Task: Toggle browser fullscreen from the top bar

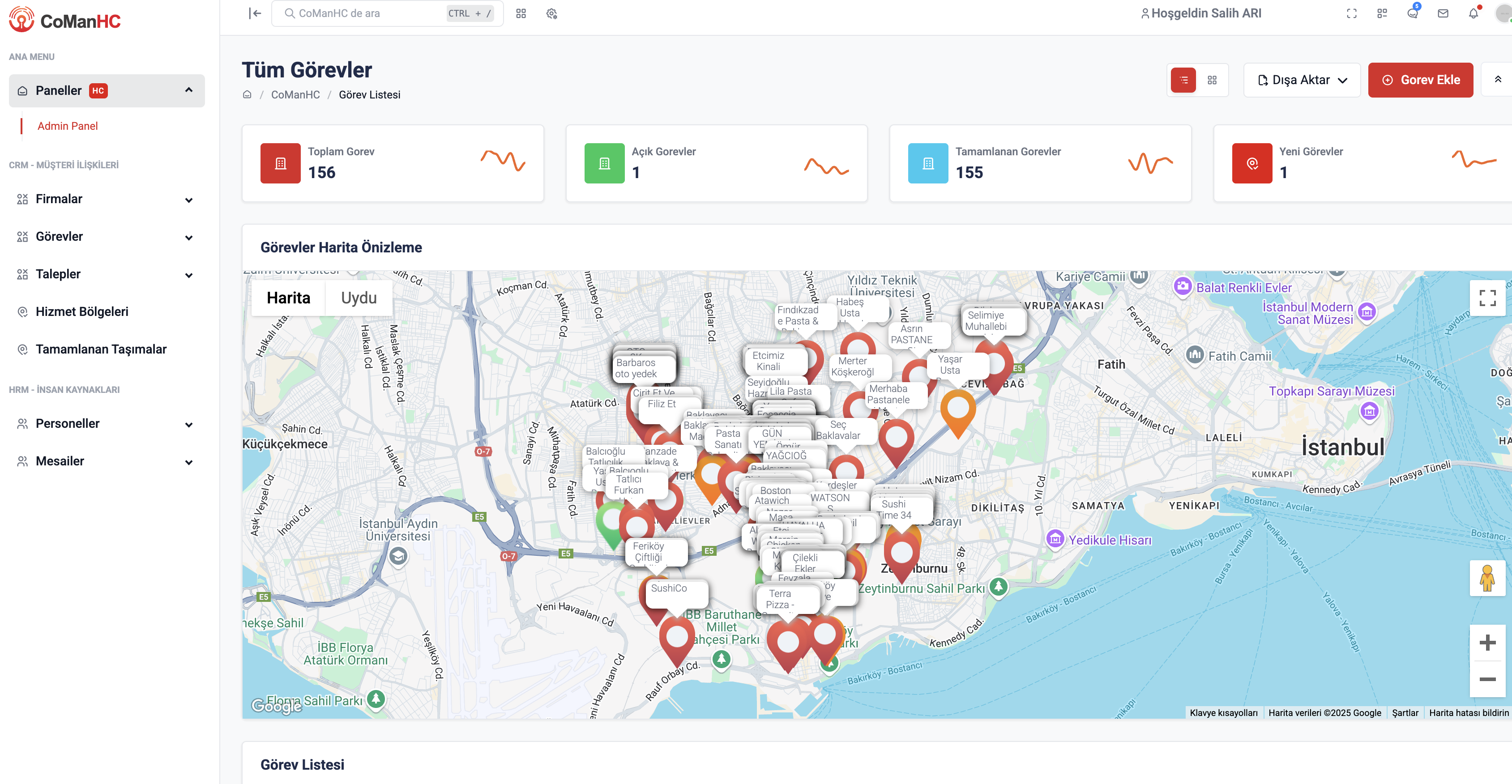Action: click(x=1351, y=13)
